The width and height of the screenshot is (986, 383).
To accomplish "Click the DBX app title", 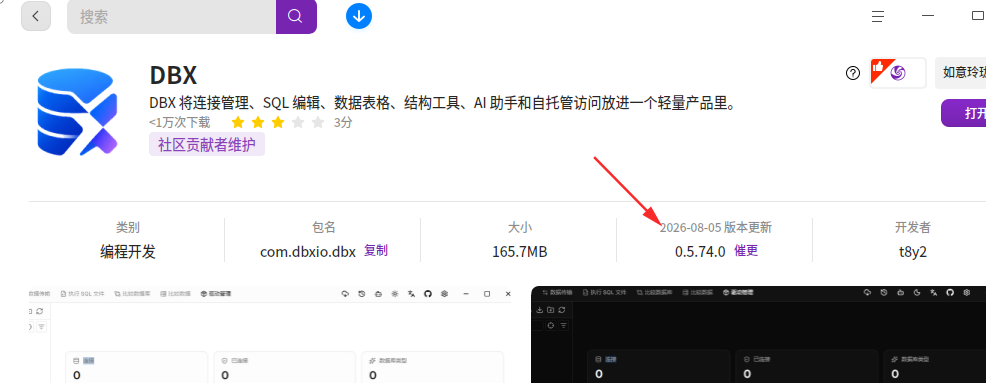I will [x=174, y=76].
